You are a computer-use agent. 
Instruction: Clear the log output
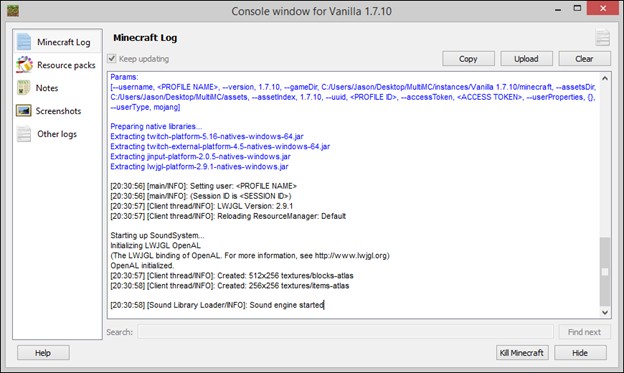(x=585, y=59)
